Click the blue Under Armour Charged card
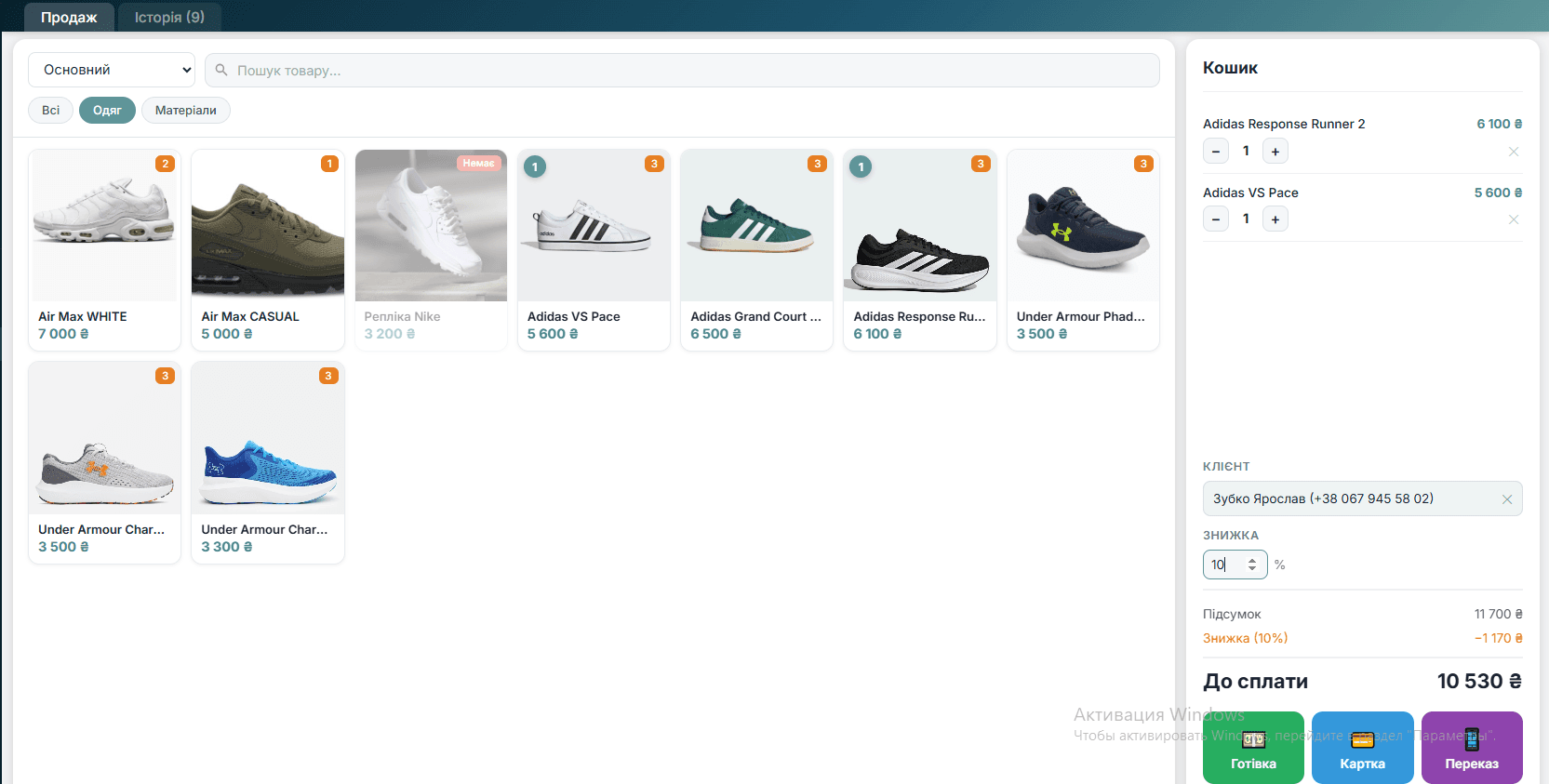Image resolution: width=1549 pixels, height=784 pixels. pyautogui.click(x=268, y=462)
